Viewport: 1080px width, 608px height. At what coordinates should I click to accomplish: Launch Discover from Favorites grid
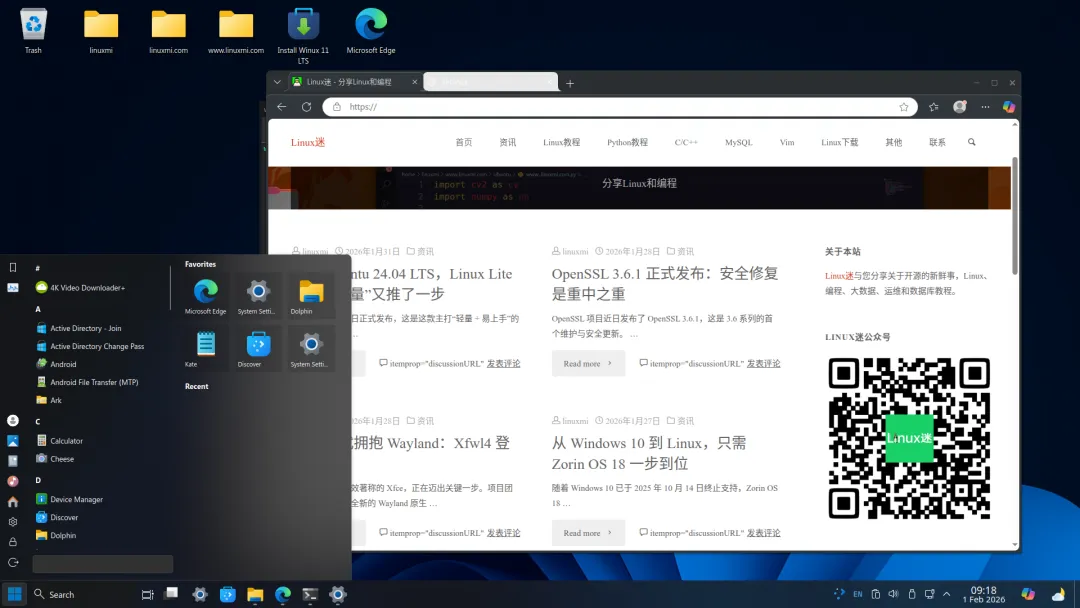[x=258, y=348]
